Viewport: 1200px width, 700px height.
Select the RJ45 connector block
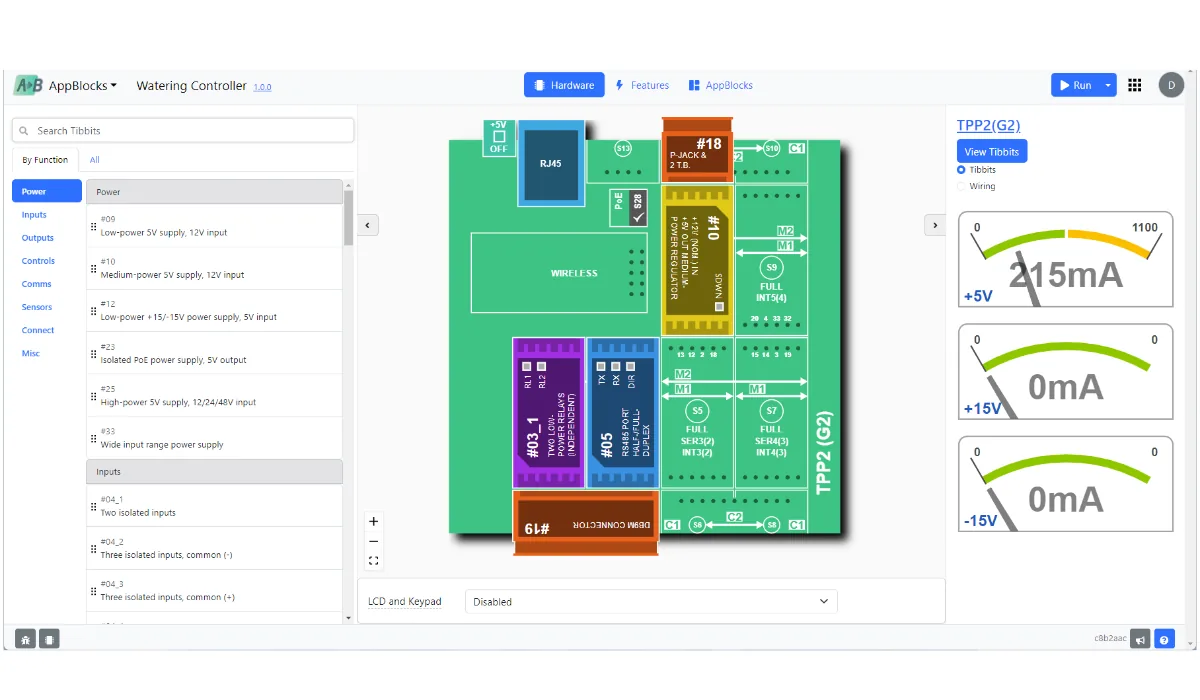551,163
